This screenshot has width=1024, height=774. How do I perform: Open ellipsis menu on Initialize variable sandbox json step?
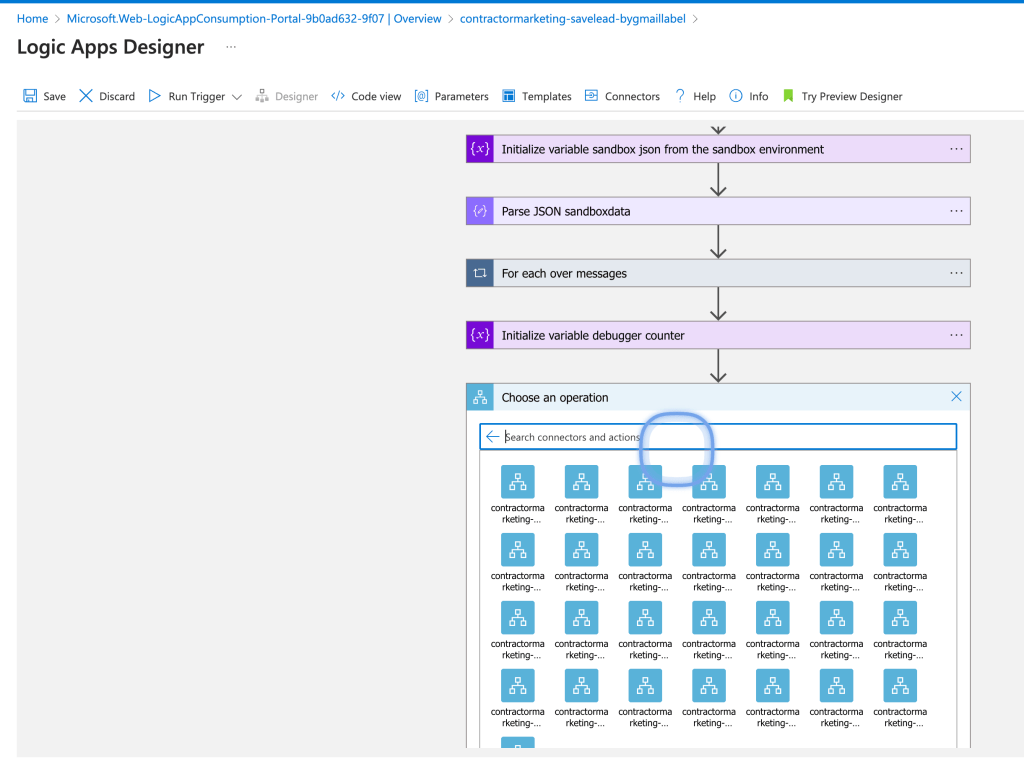tap(956, 150)
